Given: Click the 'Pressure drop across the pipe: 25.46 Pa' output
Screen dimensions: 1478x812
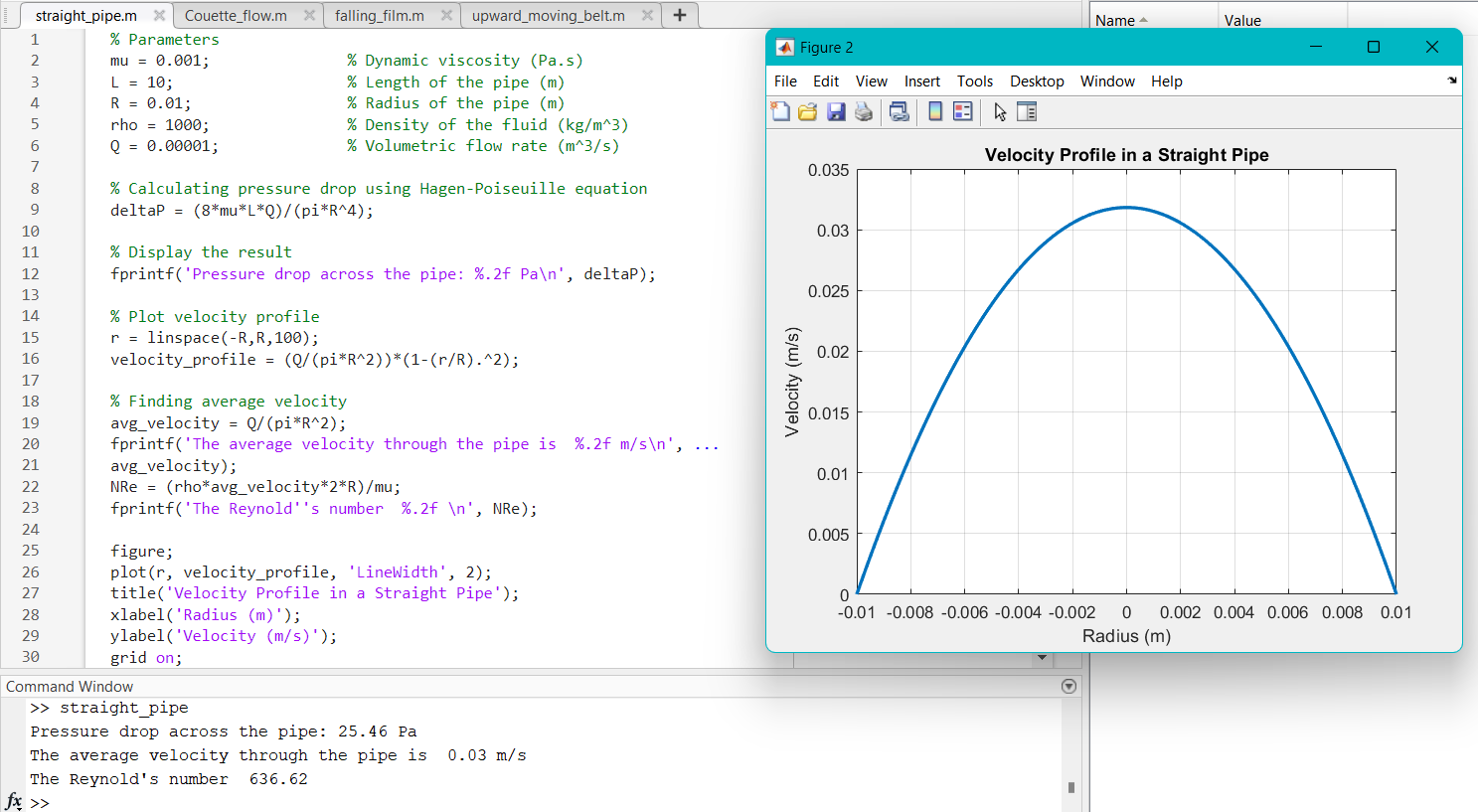Looking at the screenshot, I should [224, 731].
